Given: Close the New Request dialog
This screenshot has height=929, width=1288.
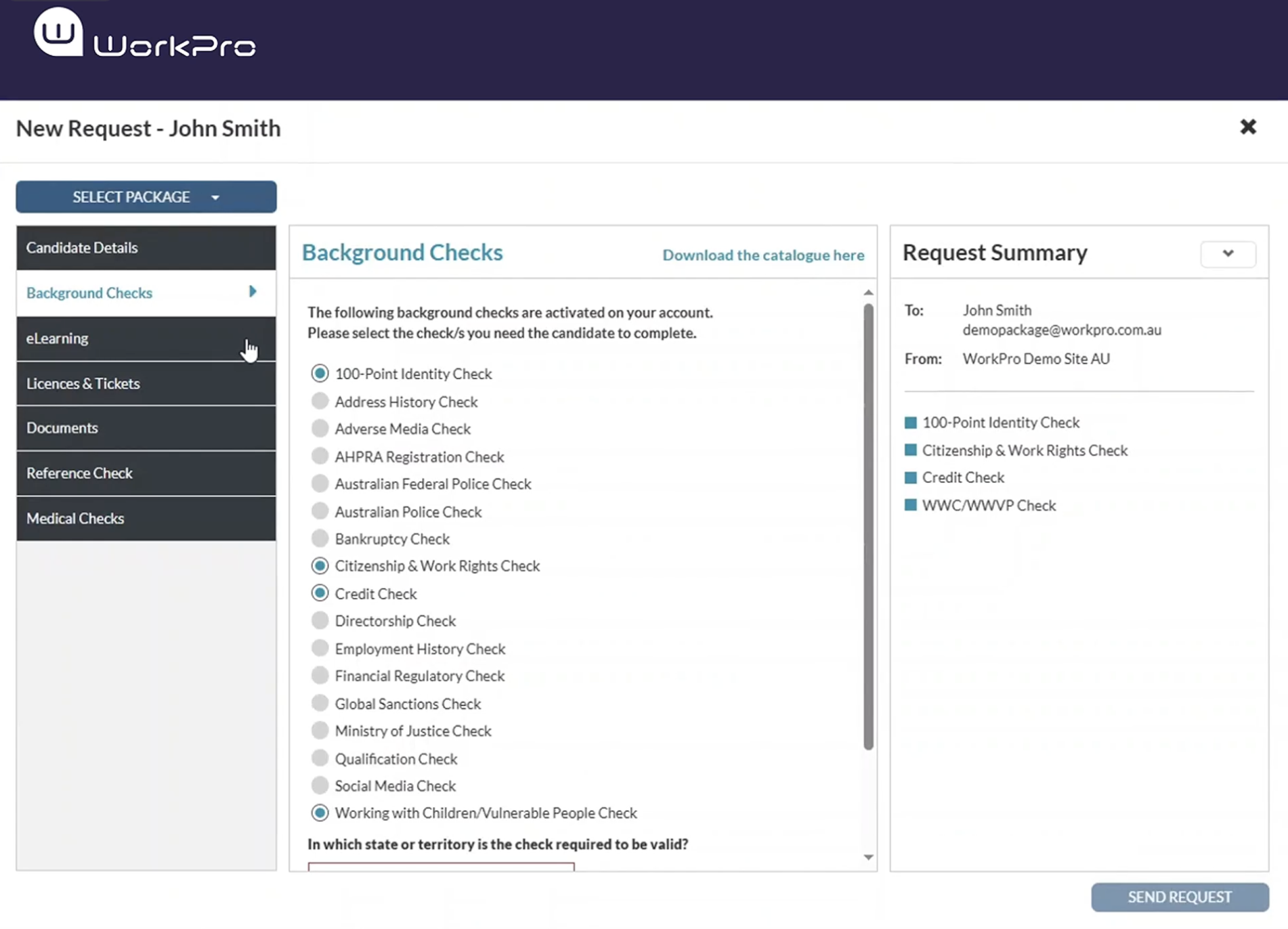Looking at the screenshot, I should coord(1248,127).
